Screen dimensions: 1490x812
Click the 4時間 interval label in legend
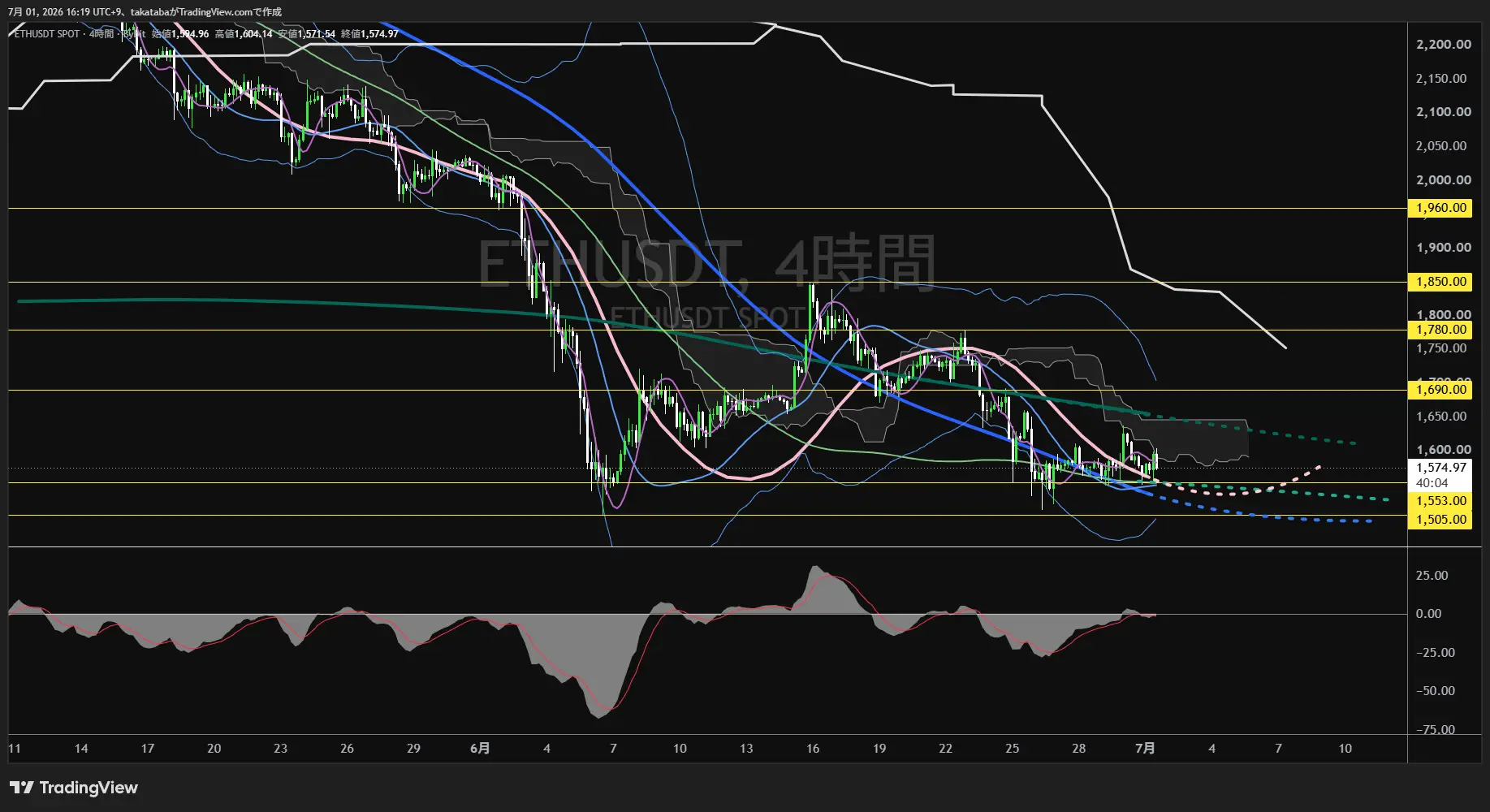101,34
